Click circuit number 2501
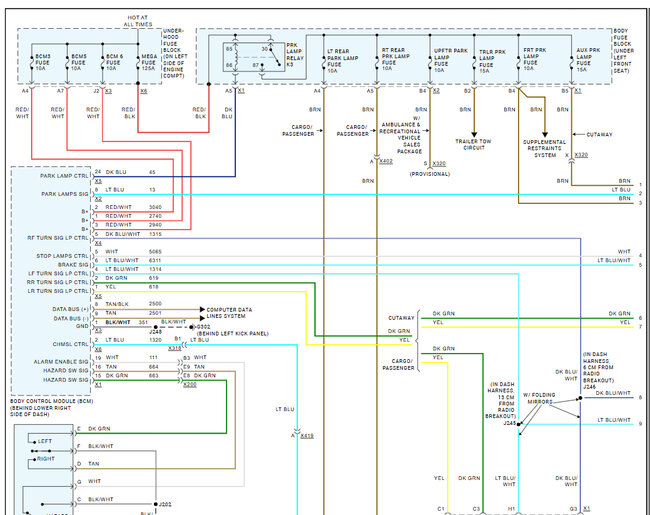The width and height of the screenshot is (650, 515). point(155,313)
